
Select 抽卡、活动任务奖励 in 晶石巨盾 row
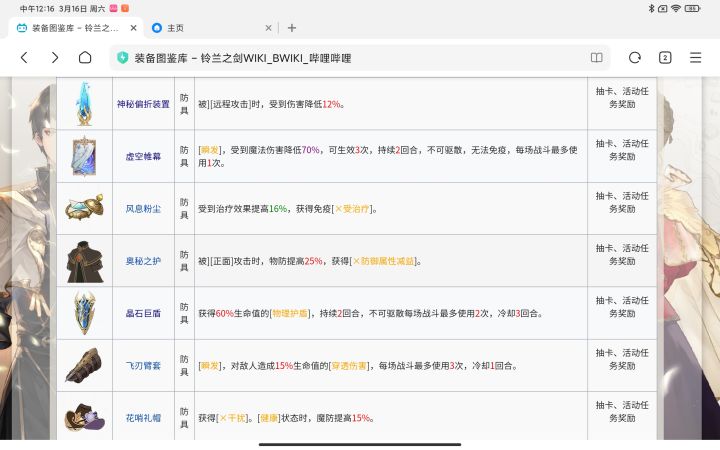(x=622, y=307)
